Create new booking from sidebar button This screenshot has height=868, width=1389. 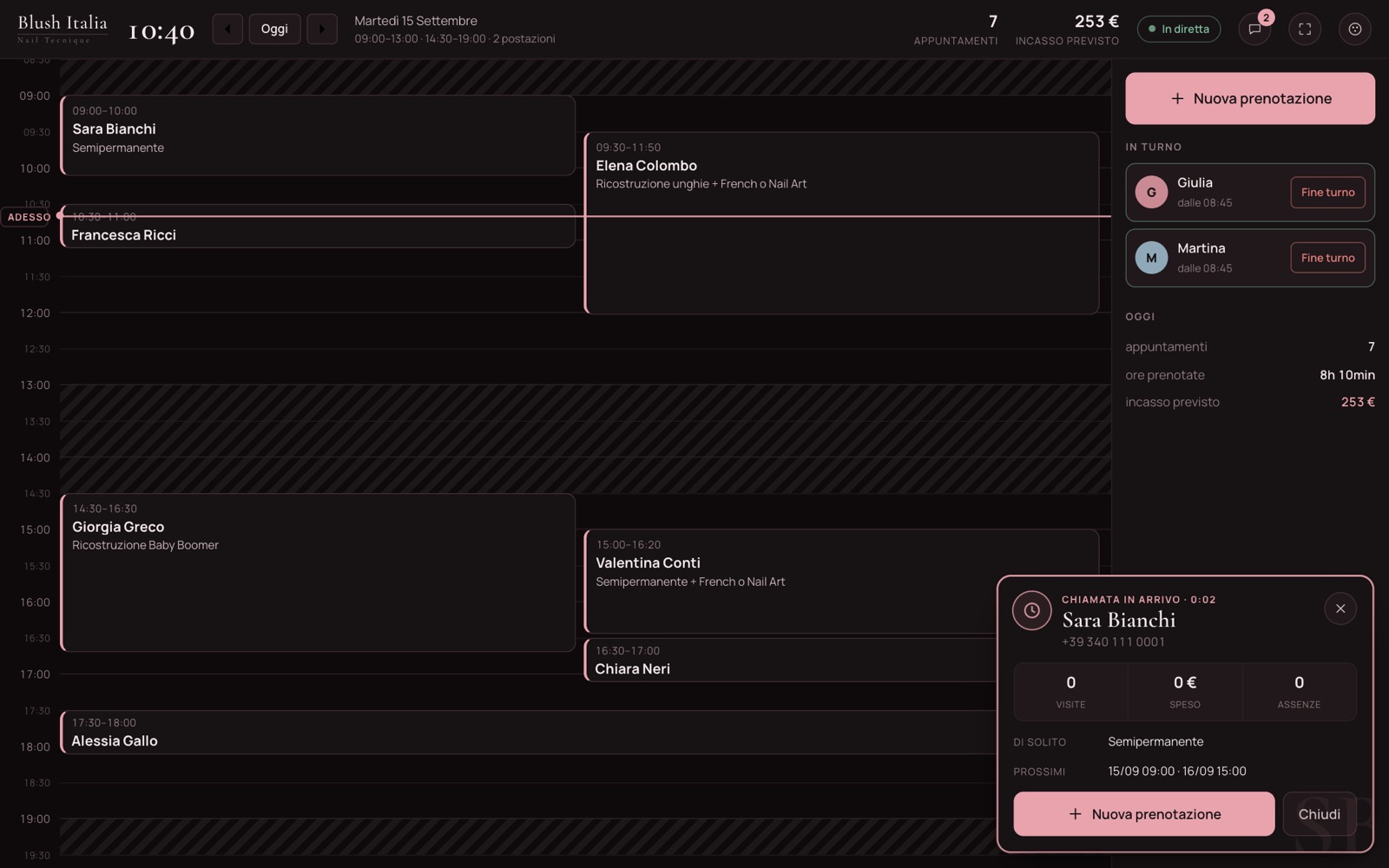click(1250, 98)
